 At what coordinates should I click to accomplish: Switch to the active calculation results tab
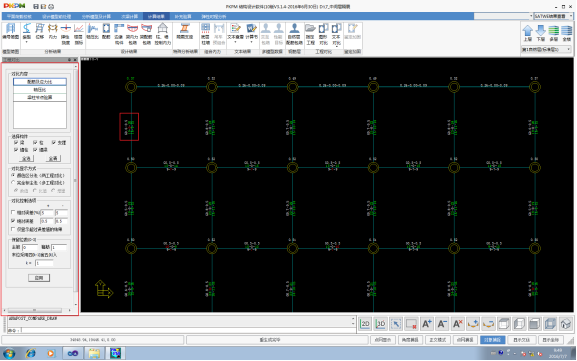156,17
